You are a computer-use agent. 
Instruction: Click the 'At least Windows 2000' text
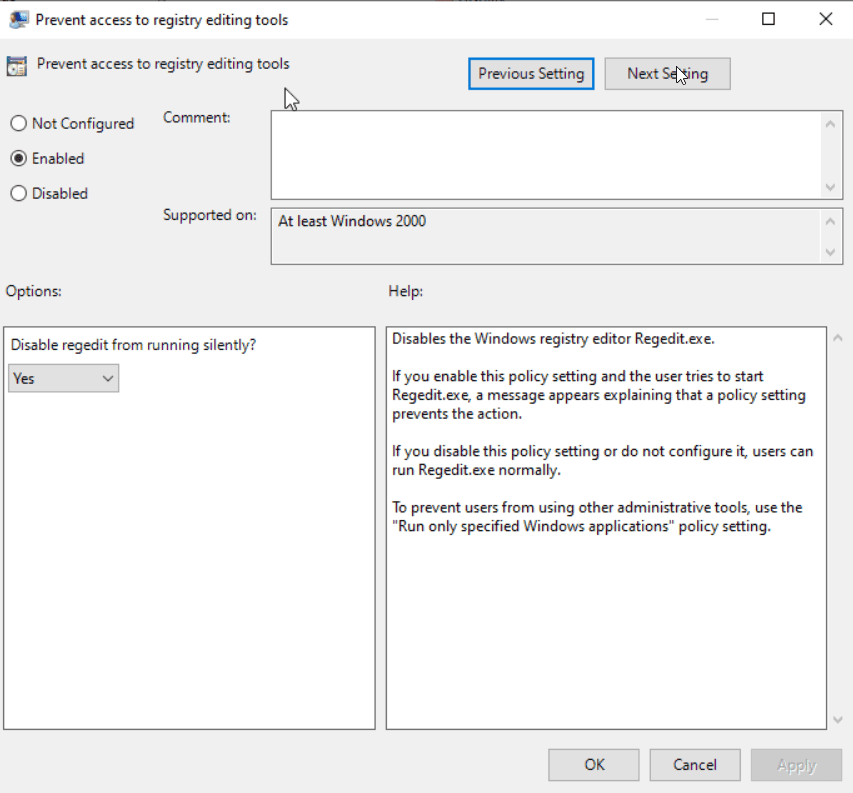(352, 221)
